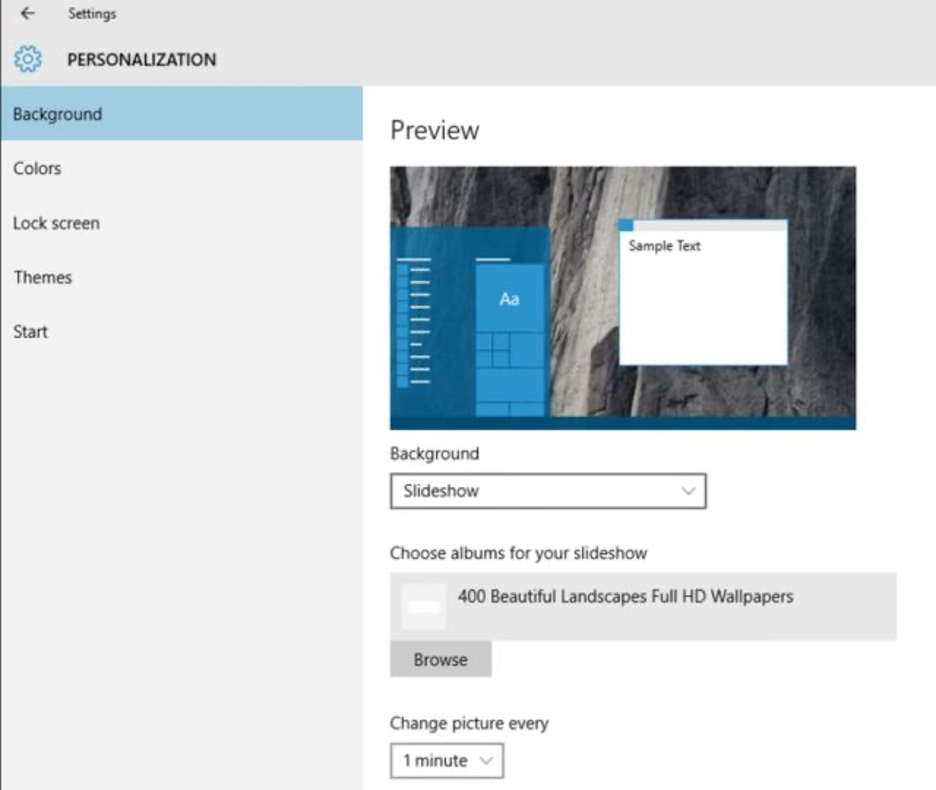Open the Themes section
This screenshot has height=790, width=936.
pos(181,277)
